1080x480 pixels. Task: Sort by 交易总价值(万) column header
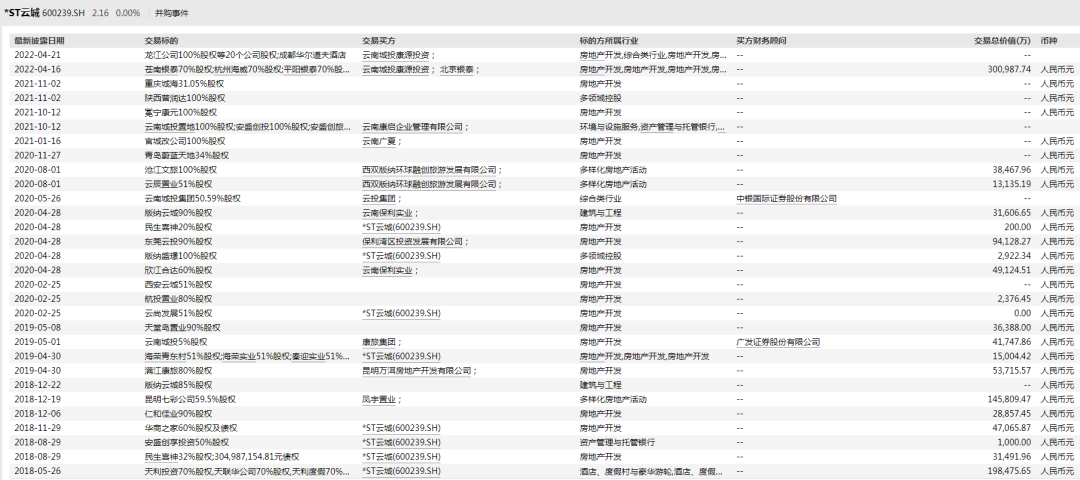1002,41
